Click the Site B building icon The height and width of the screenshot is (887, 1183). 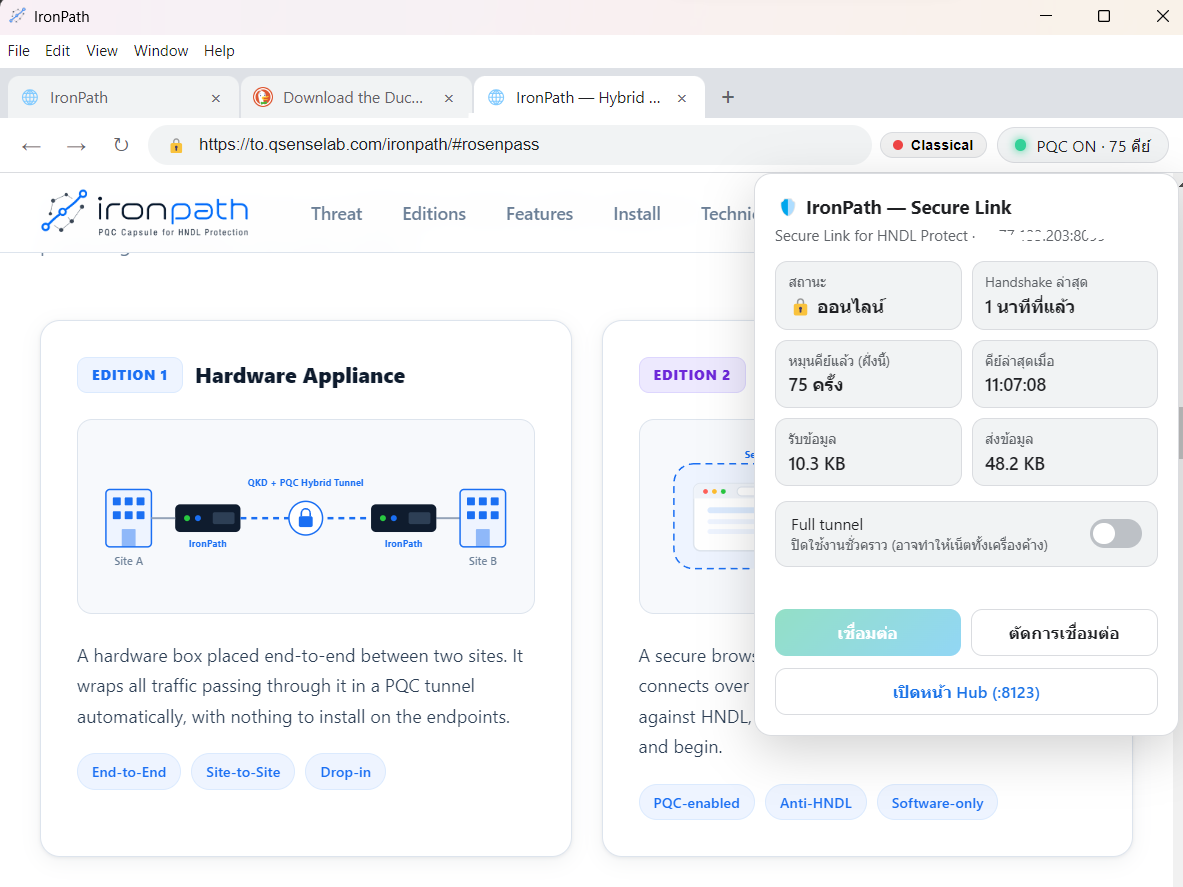click(483, 517)
